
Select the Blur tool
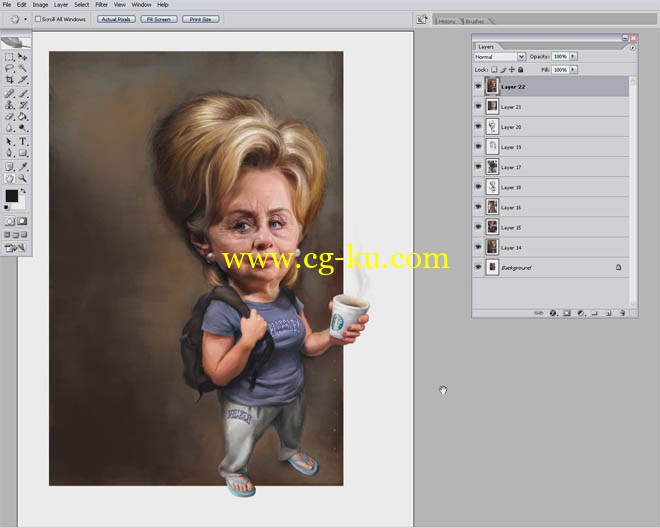pos(9,128)
